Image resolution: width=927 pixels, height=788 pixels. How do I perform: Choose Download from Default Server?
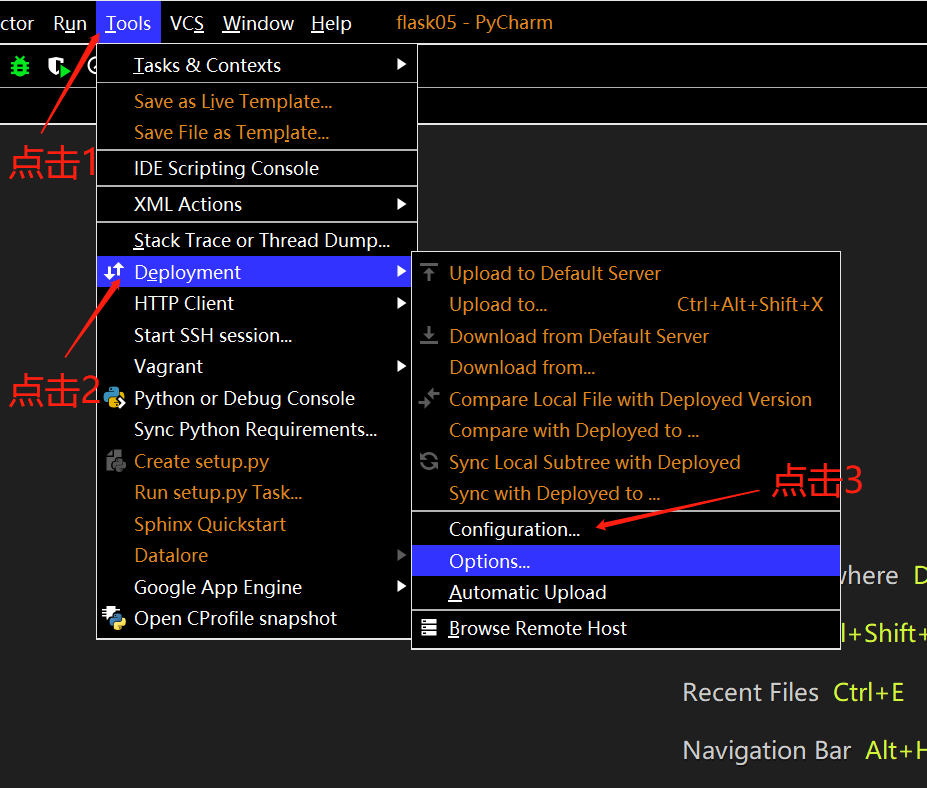click(625, 336)
